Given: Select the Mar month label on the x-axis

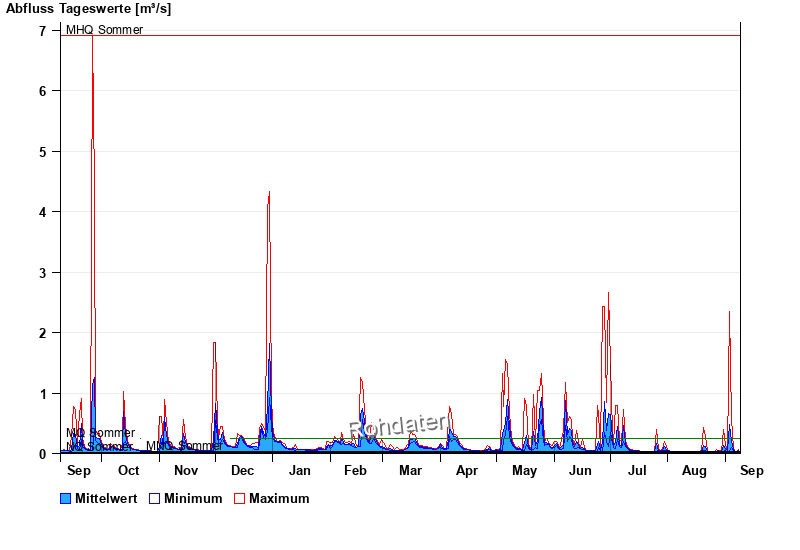Looking at the screenshot, I should (411, 470).
